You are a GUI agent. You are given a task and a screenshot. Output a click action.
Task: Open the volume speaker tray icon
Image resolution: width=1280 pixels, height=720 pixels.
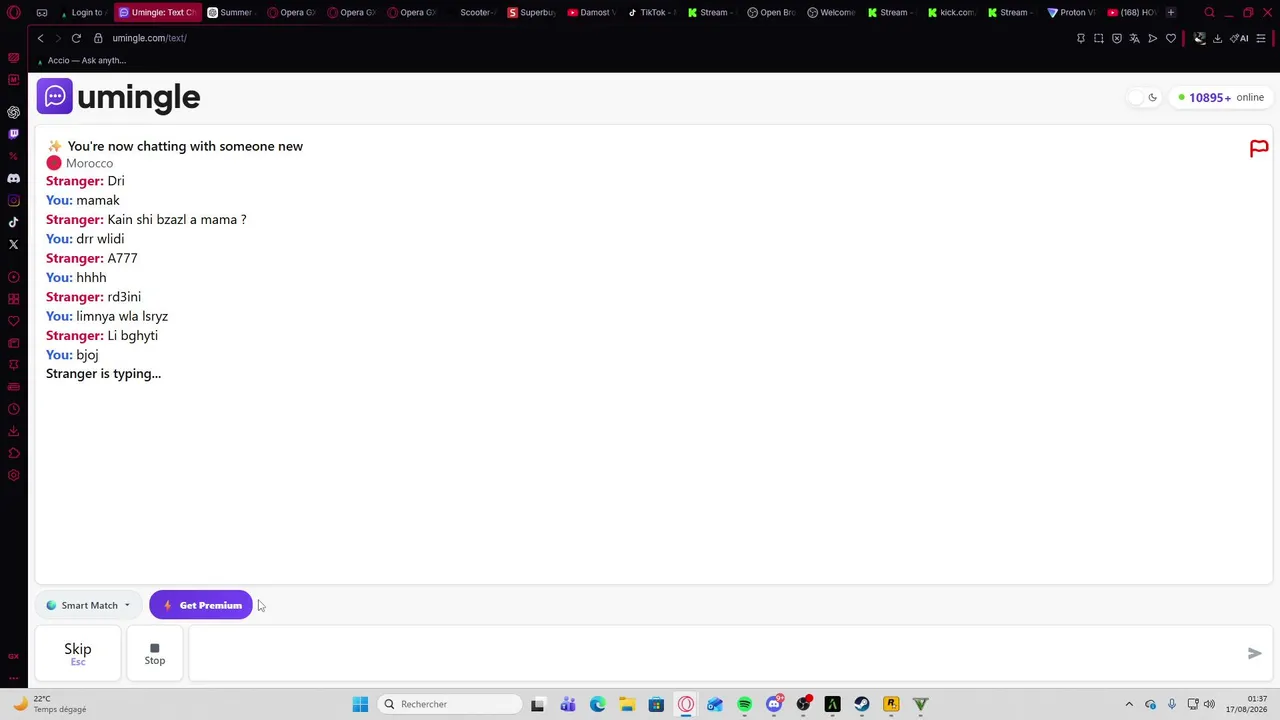[1209, 704]
